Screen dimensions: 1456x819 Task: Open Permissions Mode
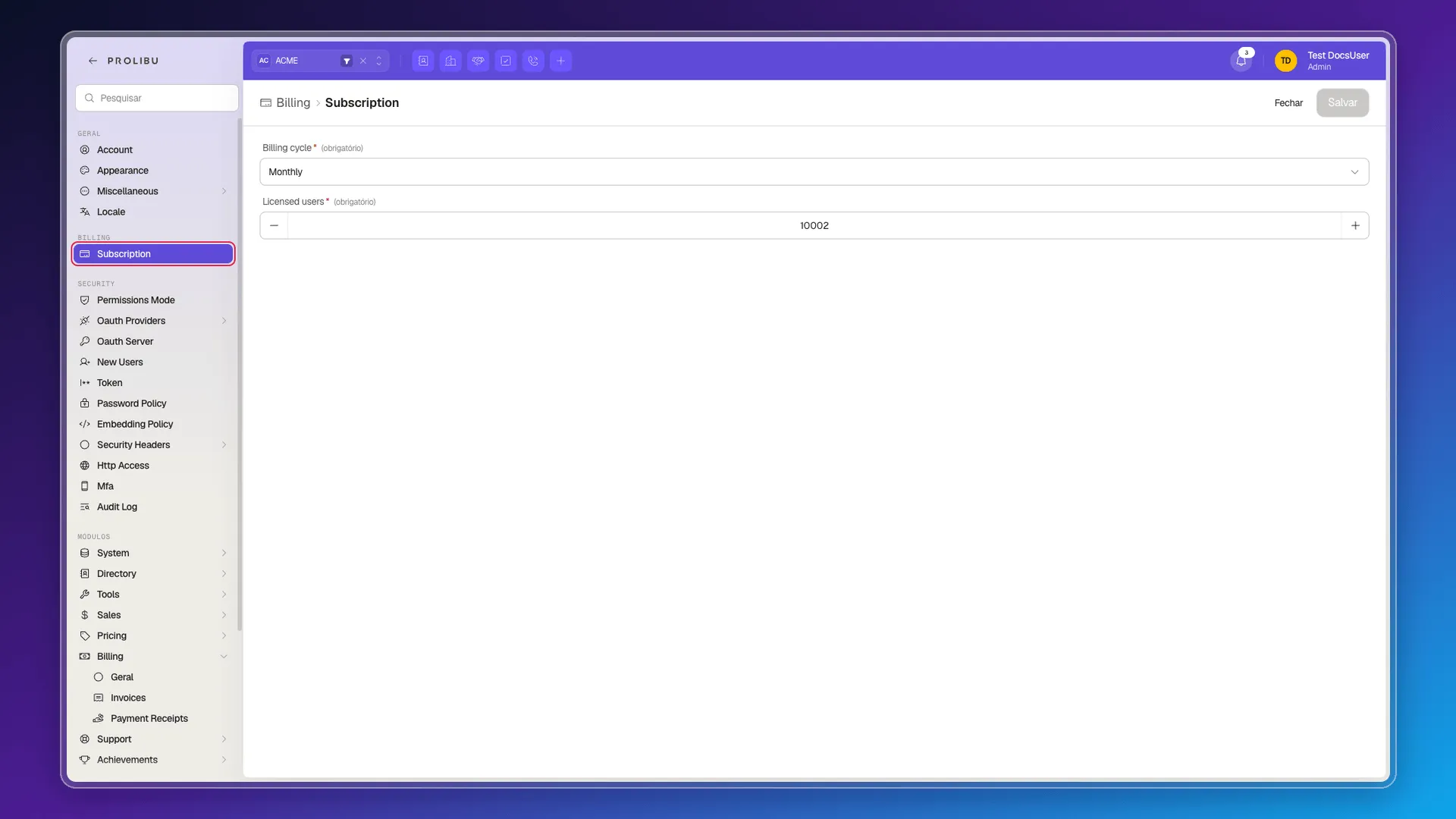(153, 300)
